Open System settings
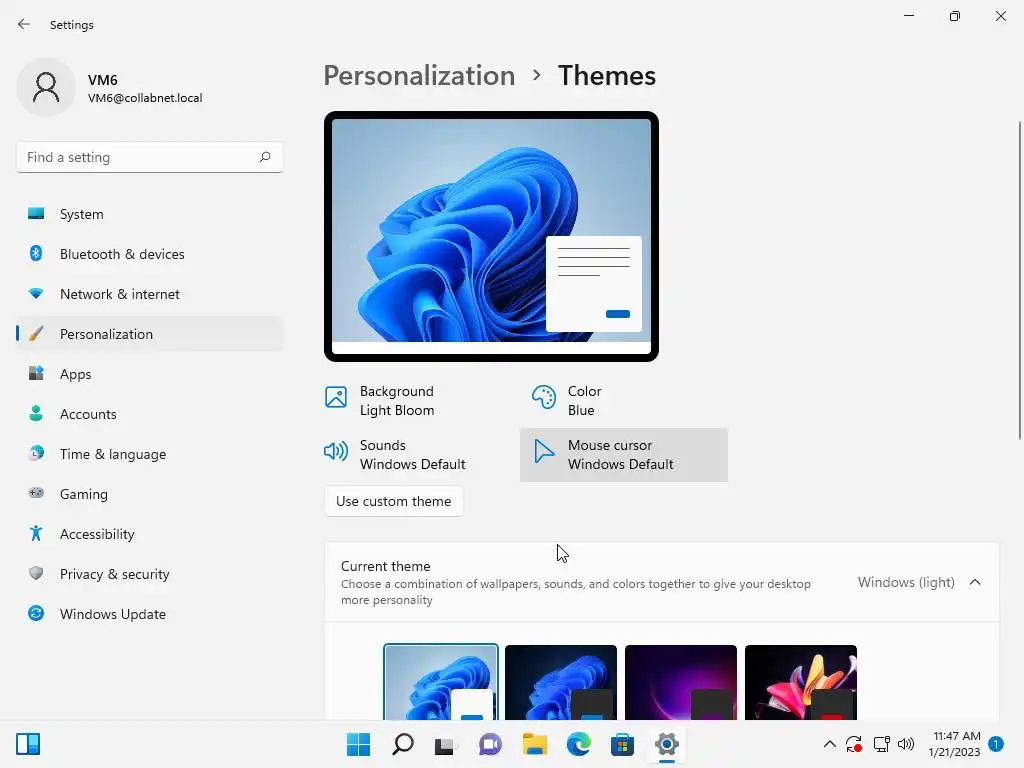Viewport: 1024px width, 768px height. point(150,214)
